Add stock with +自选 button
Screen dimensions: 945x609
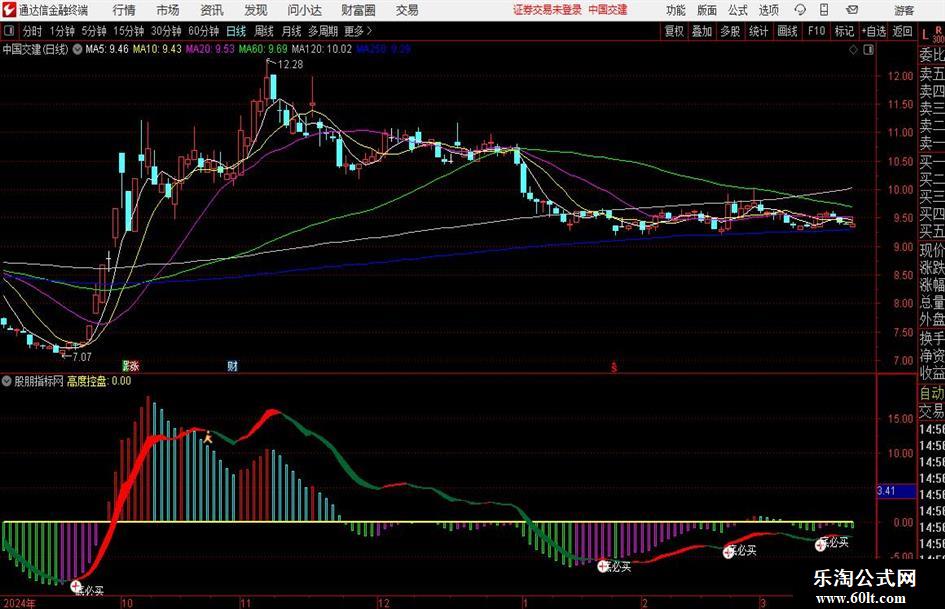(x=874, y=31)
